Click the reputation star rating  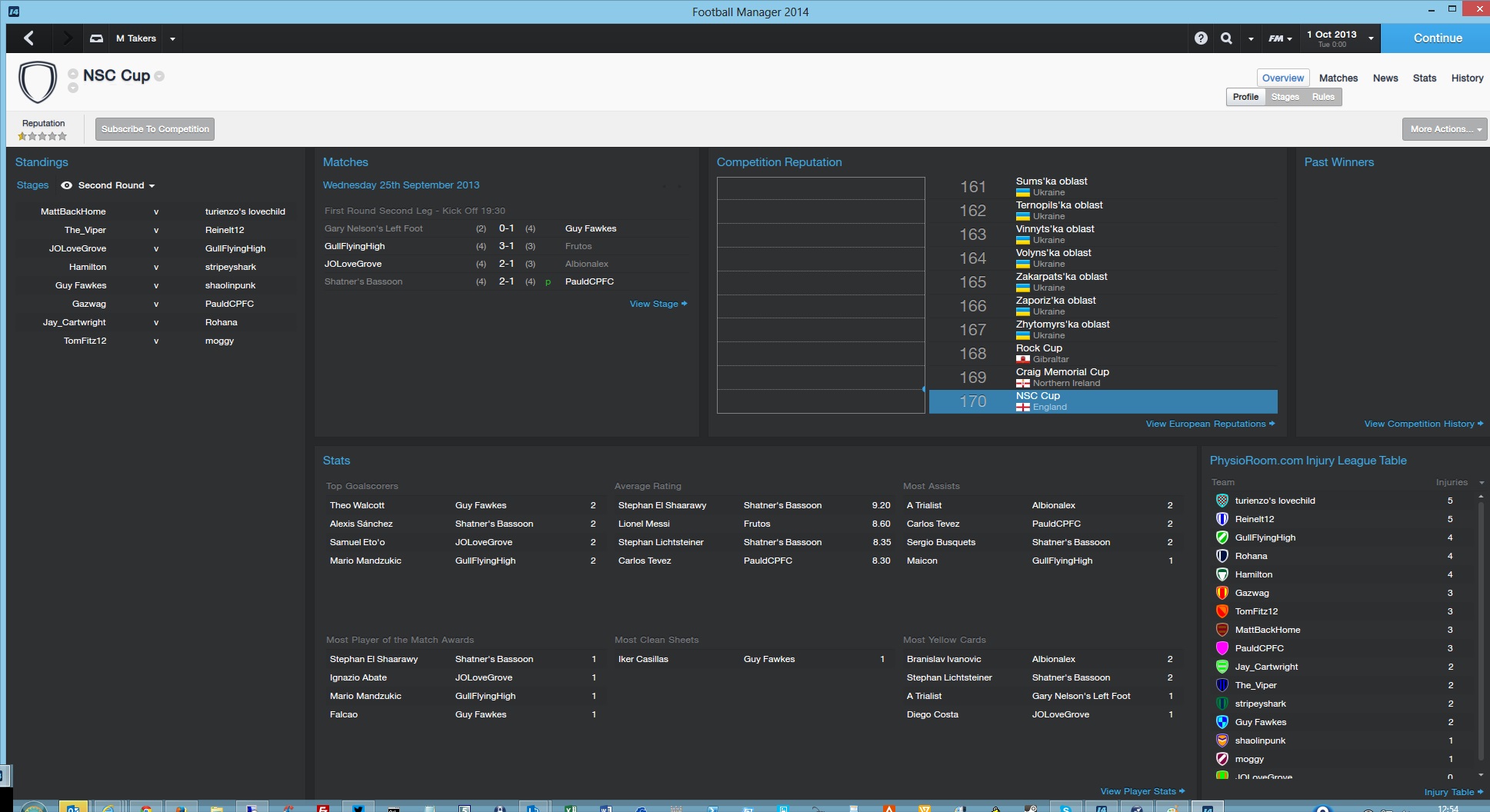tap(42, 136)
